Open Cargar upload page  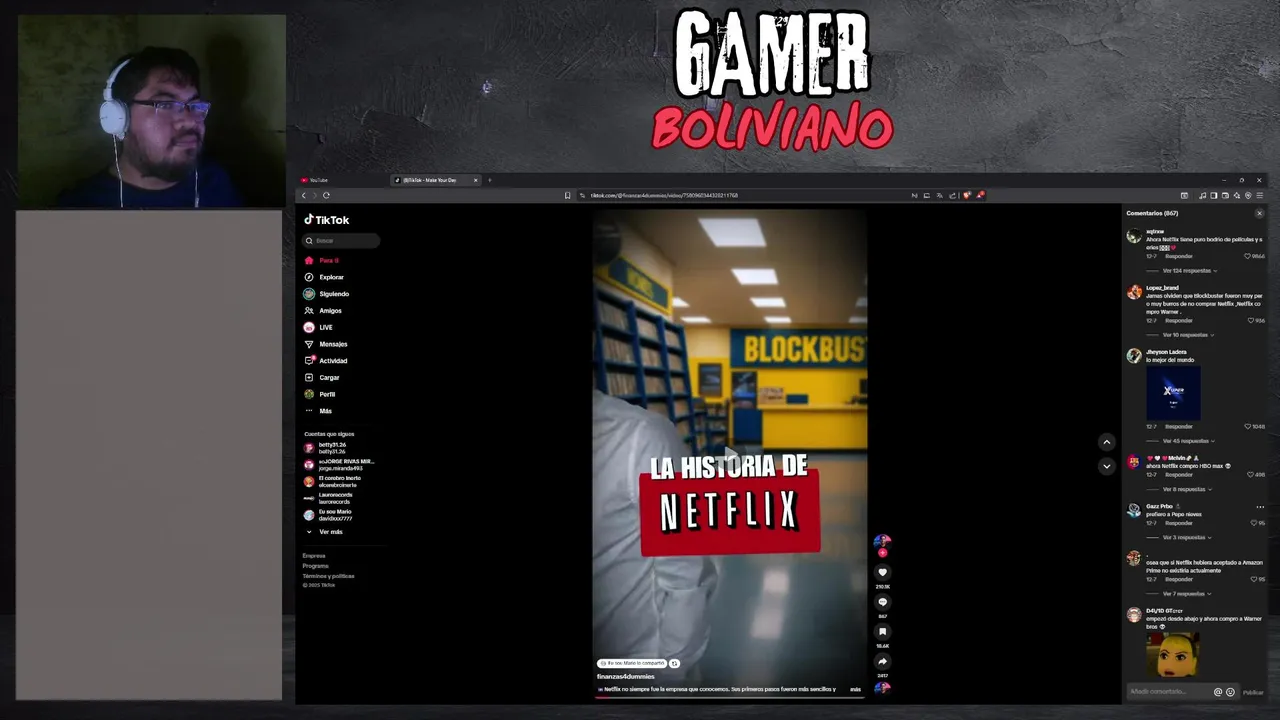(322, 378)
